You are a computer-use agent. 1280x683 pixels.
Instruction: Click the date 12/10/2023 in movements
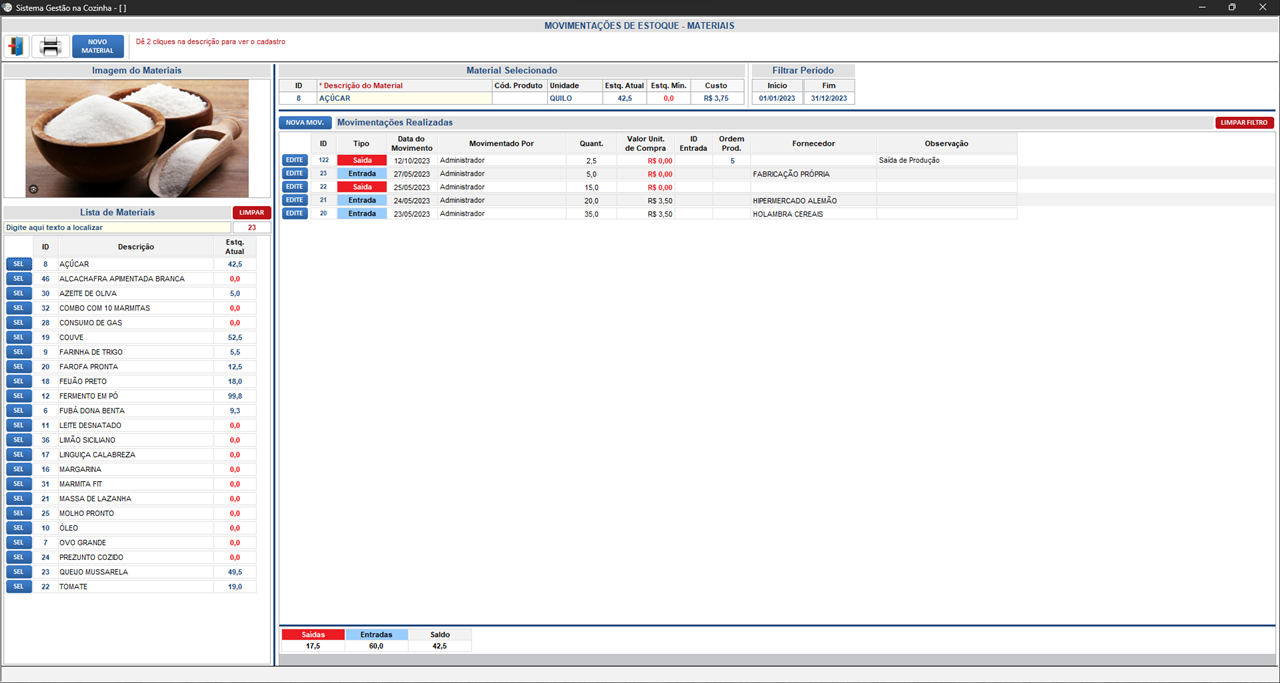pyautogui.click(x=411, y=160)
